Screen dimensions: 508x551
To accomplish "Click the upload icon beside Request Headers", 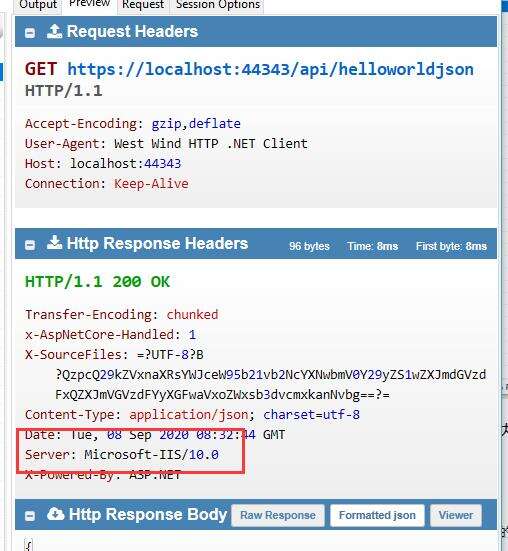I will (54, 31).
